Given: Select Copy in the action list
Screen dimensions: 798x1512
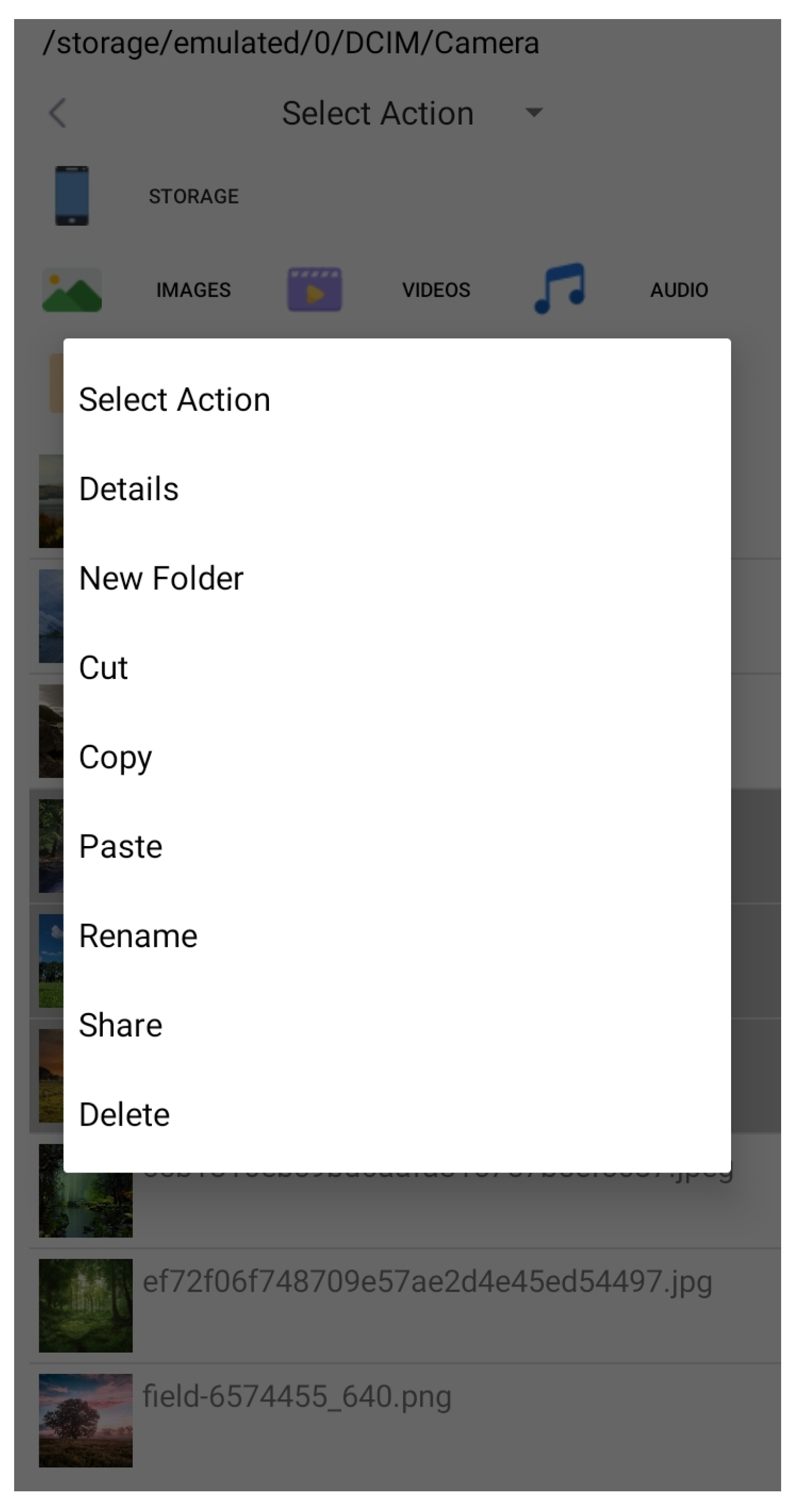Looking at the screenshot, I should 397,757.
